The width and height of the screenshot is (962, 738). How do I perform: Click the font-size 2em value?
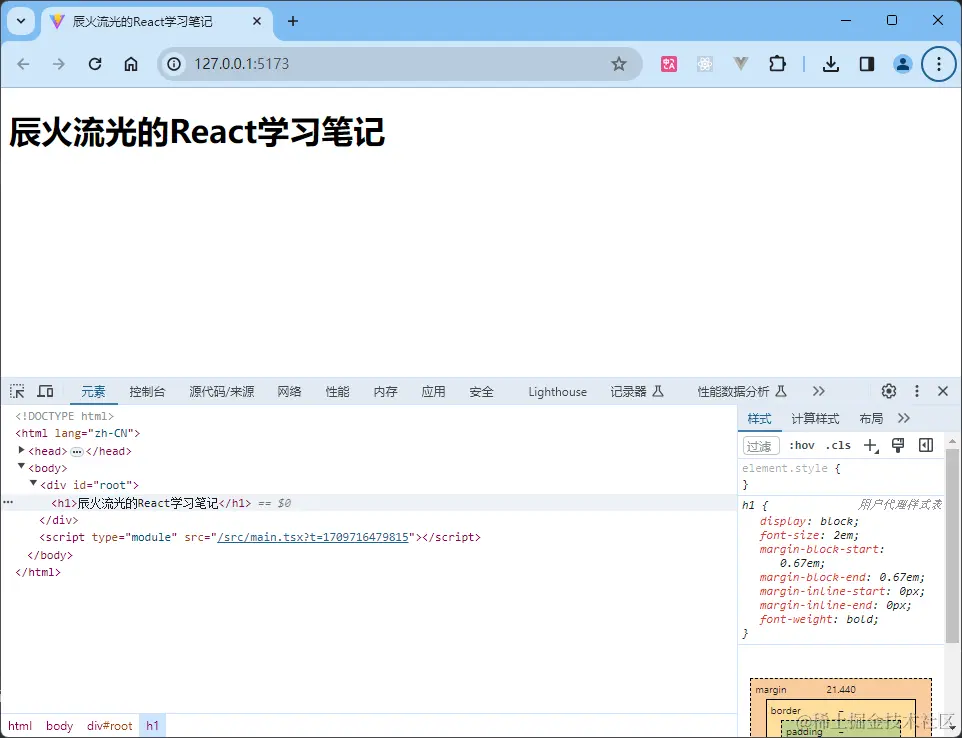pos(845,535)
